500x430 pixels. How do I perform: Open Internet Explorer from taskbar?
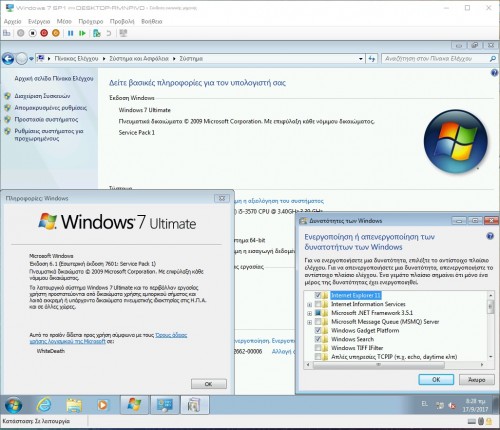click(44, 405)
